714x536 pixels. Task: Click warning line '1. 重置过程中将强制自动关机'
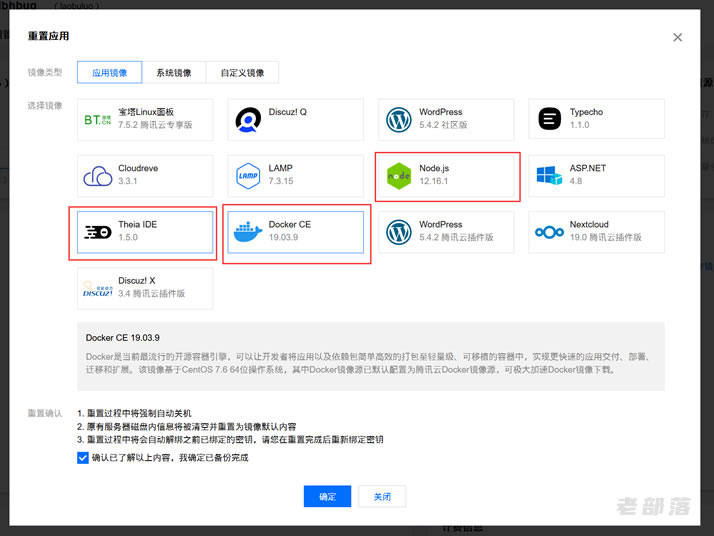tap(134, 413)
